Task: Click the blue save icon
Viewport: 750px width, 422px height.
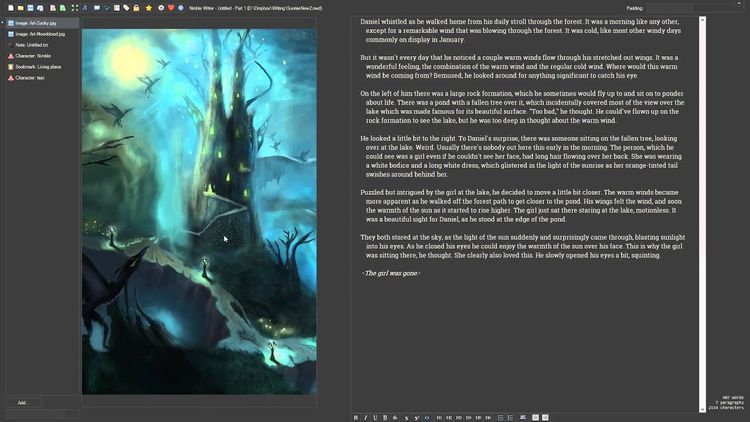Action: pyautogui.click(x=30, y=8)
